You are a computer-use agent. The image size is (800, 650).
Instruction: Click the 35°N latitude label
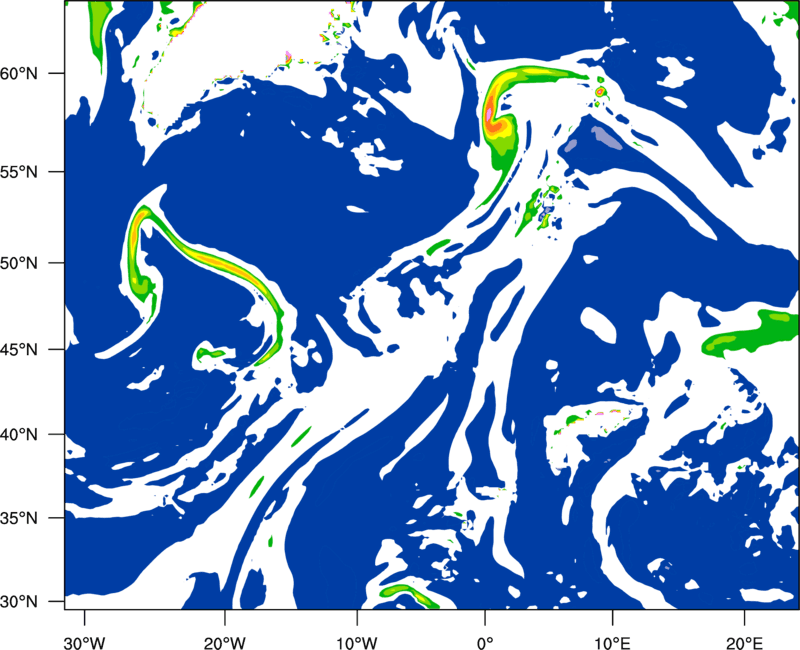pos(19,518)
